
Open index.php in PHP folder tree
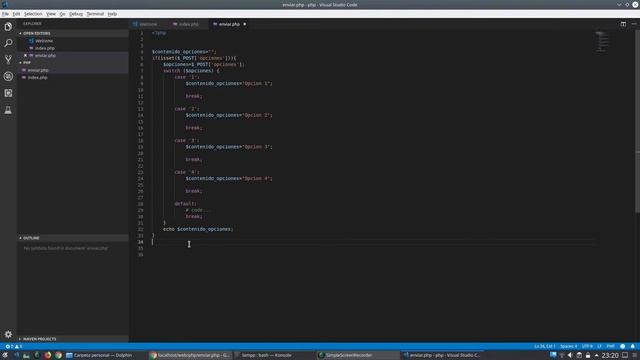pyautogui.click(x=73, y=78)
